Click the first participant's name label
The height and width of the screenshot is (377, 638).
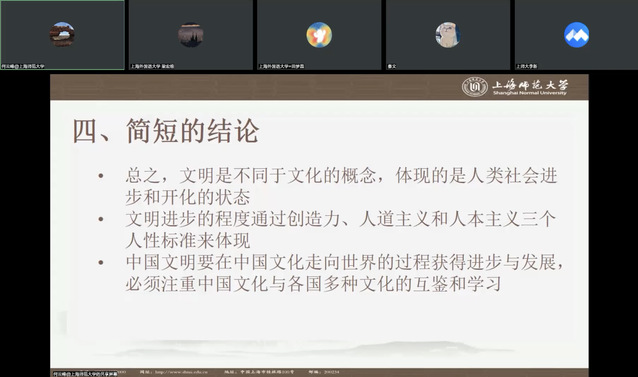click(23, 66)
